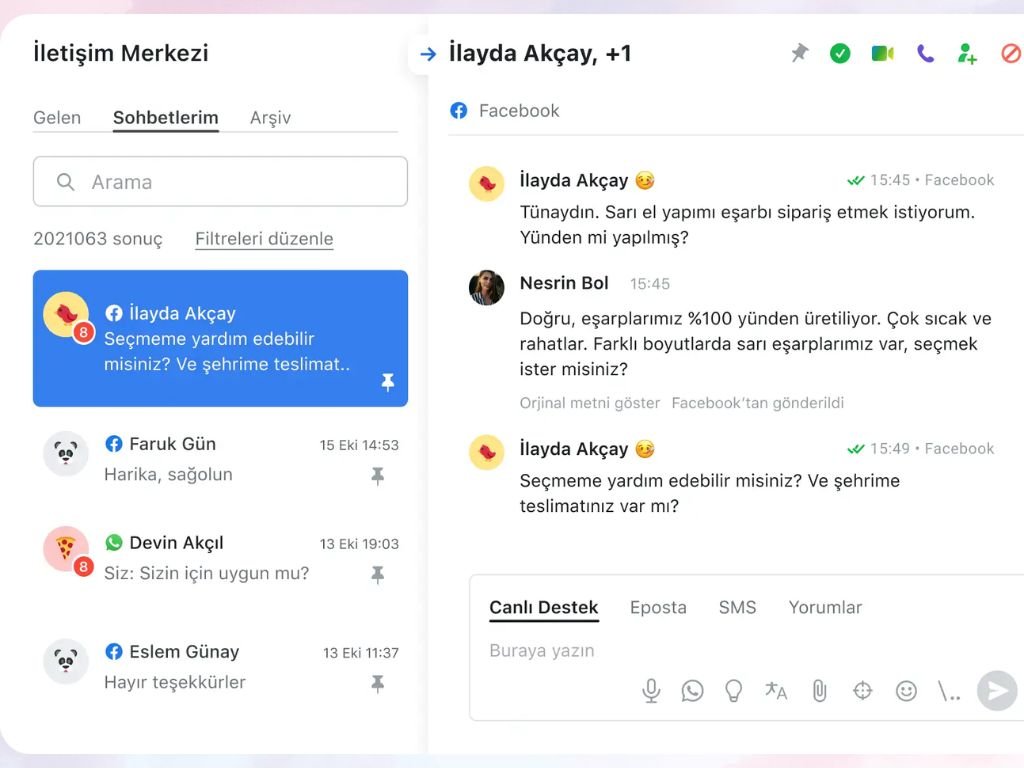The height and width of the screenshot is (768, 1024).
Task: Add a participant to the conversation
Action: point(966,53)
